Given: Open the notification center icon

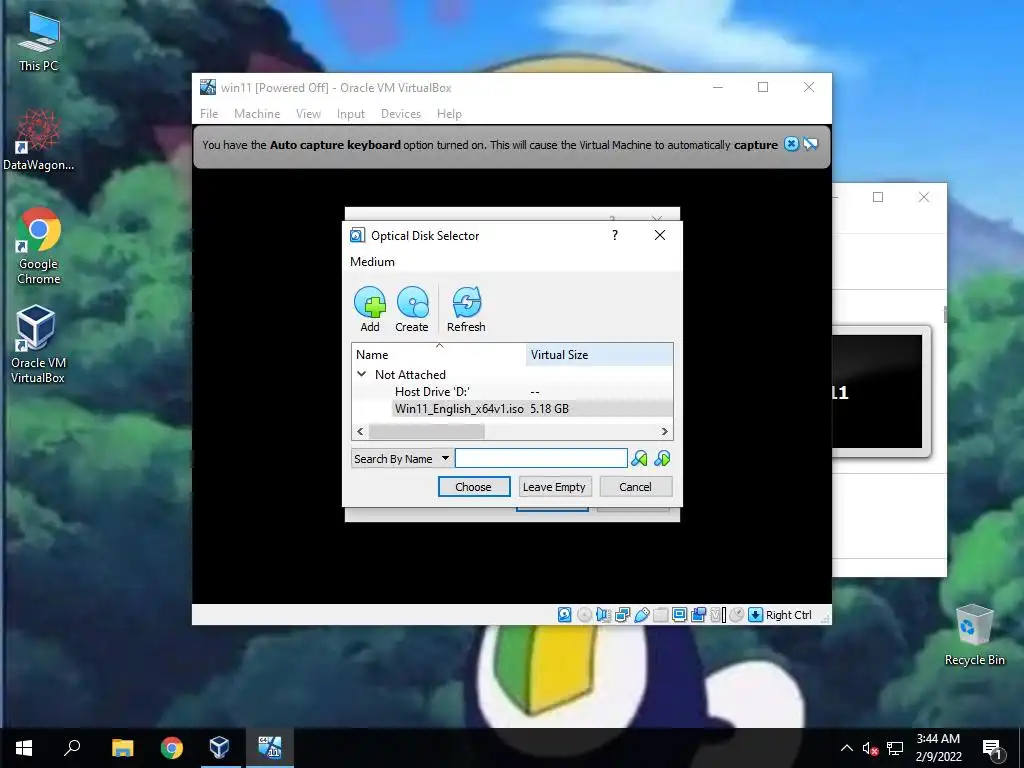Looking at the screenshot, I should coord(993,750).
